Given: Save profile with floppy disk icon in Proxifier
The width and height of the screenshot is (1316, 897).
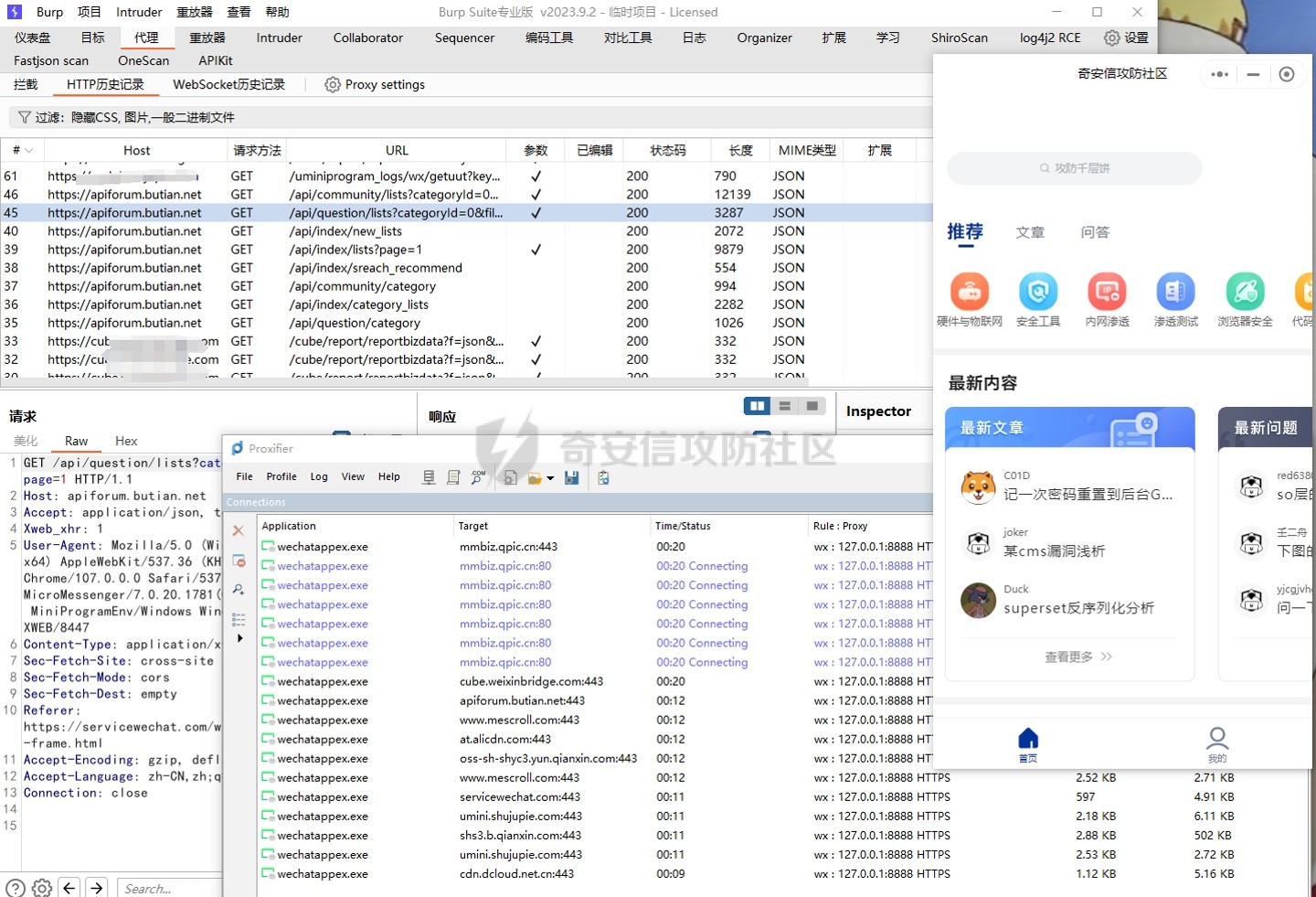Looking at the screenshot, I should pyautogui.click(x=572, y=477).
